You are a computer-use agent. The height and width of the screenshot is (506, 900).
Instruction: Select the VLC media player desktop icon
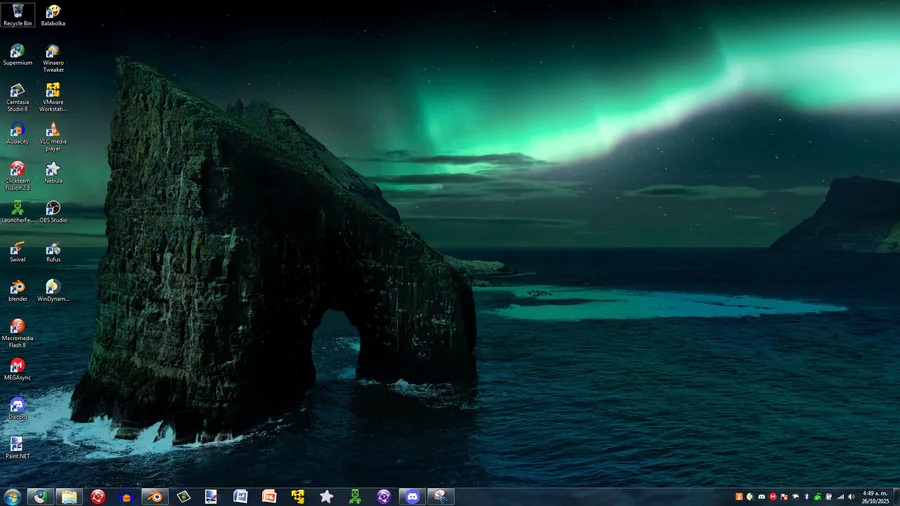coord(53,137)
